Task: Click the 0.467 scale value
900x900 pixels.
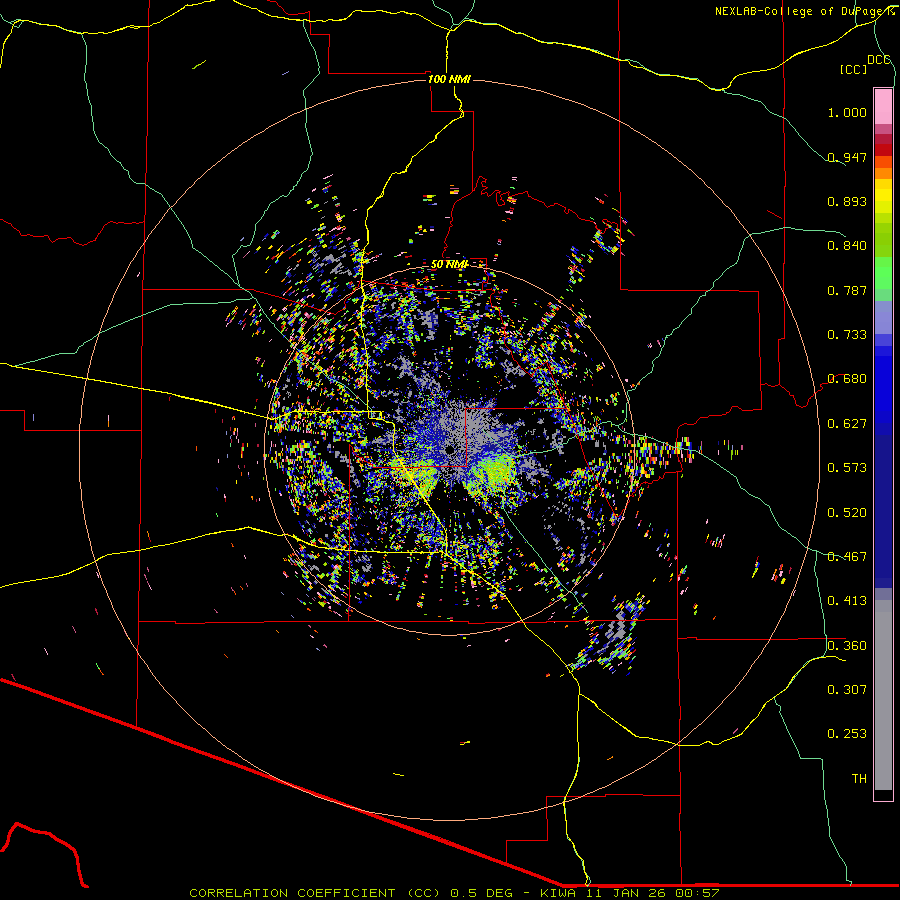Action: (847, 557)
